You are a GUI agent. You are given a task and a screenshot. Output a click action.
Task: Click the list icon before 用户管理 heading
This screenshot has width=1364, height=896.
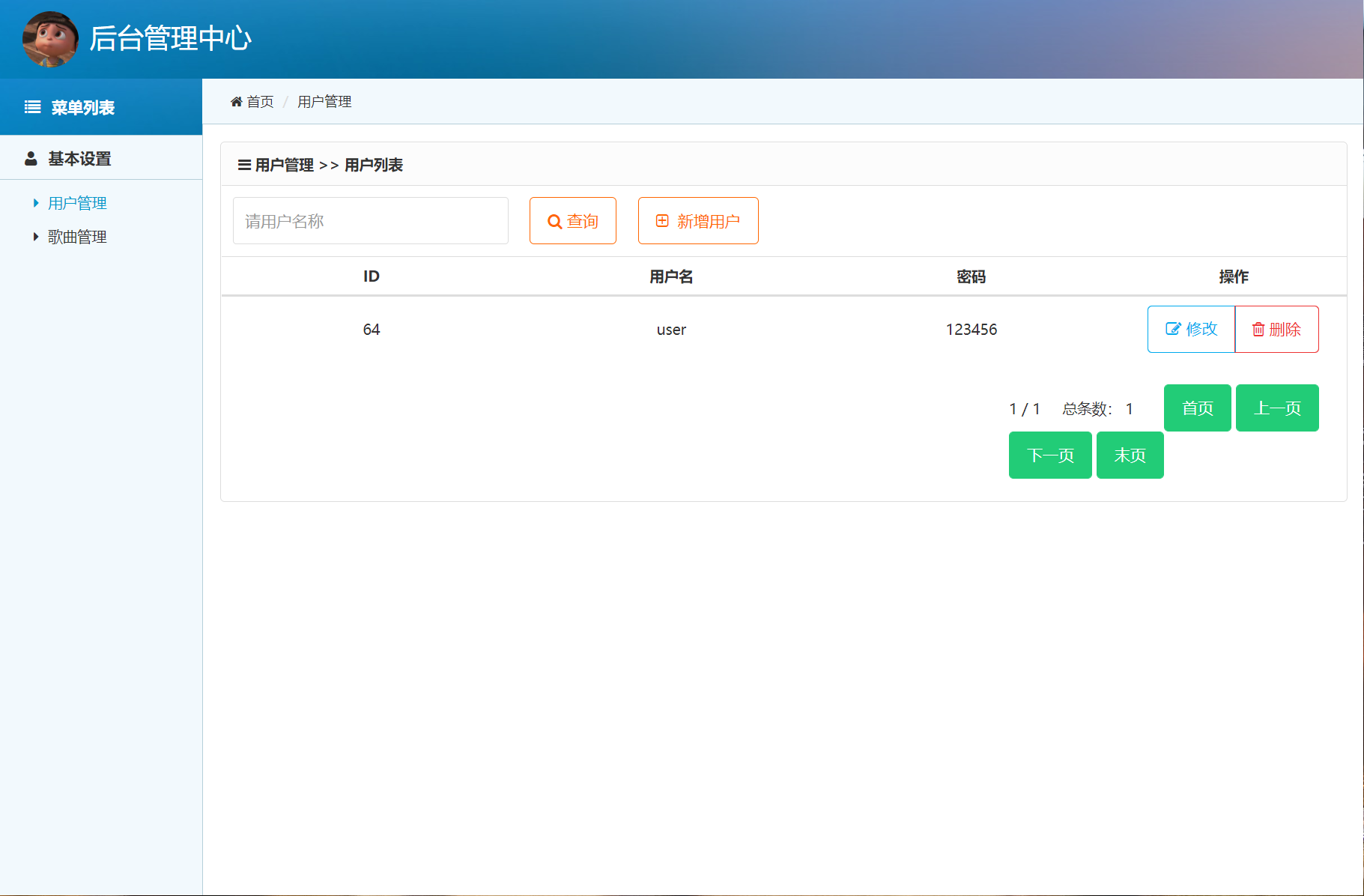click(x=244, y=165)
